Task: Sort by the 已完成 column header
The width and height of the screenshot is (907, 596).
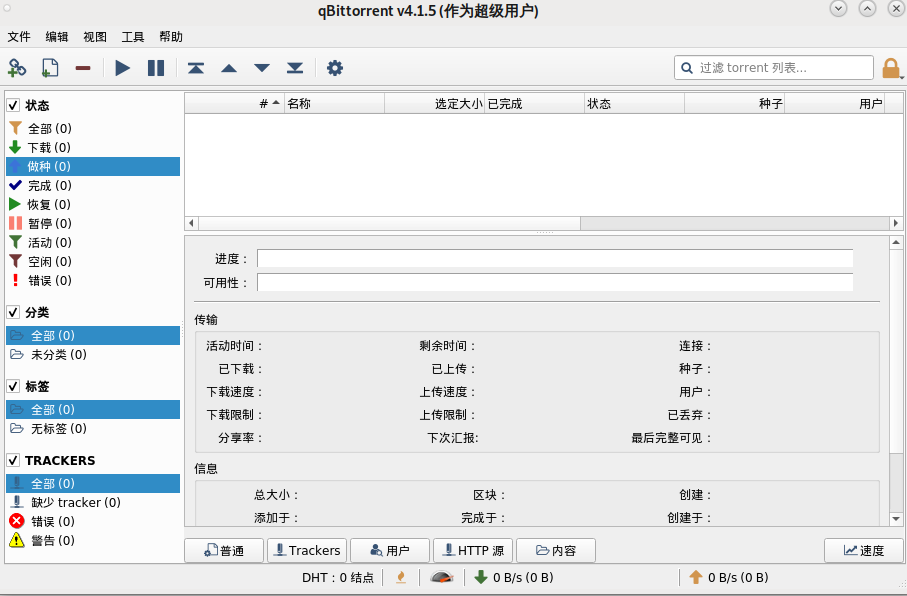Action: [x=534, y=104]
